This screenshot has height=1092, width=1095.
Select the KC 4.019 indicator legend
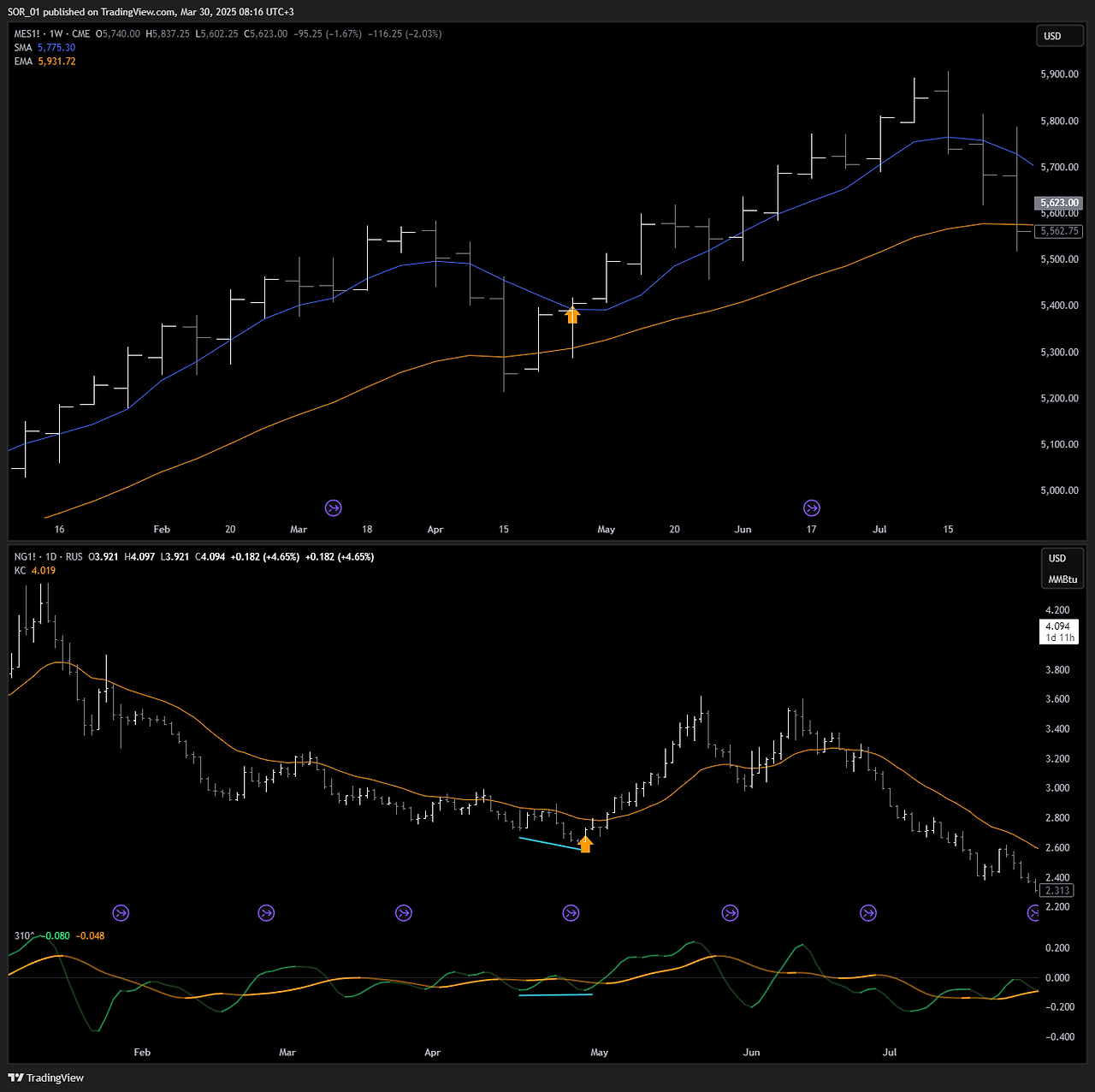coord(35,571)
